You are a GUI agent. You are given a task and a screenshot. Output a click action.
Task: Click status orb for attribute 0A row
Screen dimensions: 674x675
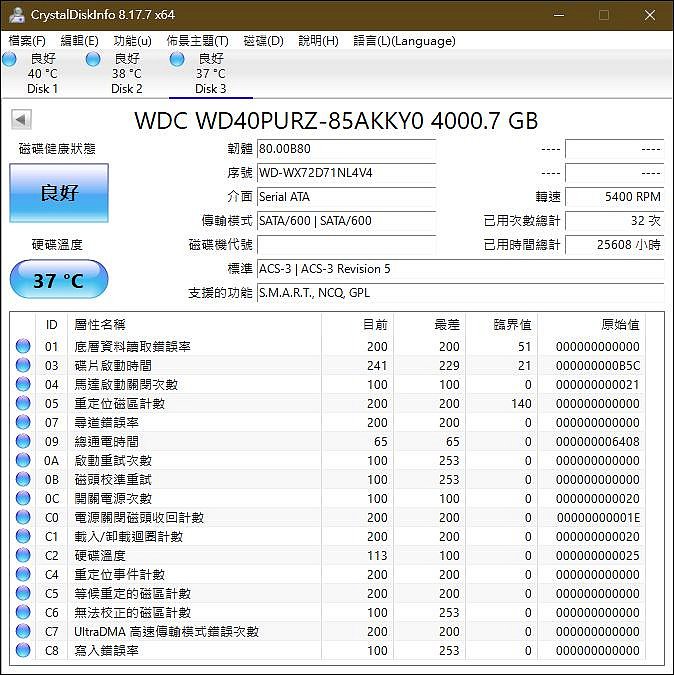click(x=23, y=460)
